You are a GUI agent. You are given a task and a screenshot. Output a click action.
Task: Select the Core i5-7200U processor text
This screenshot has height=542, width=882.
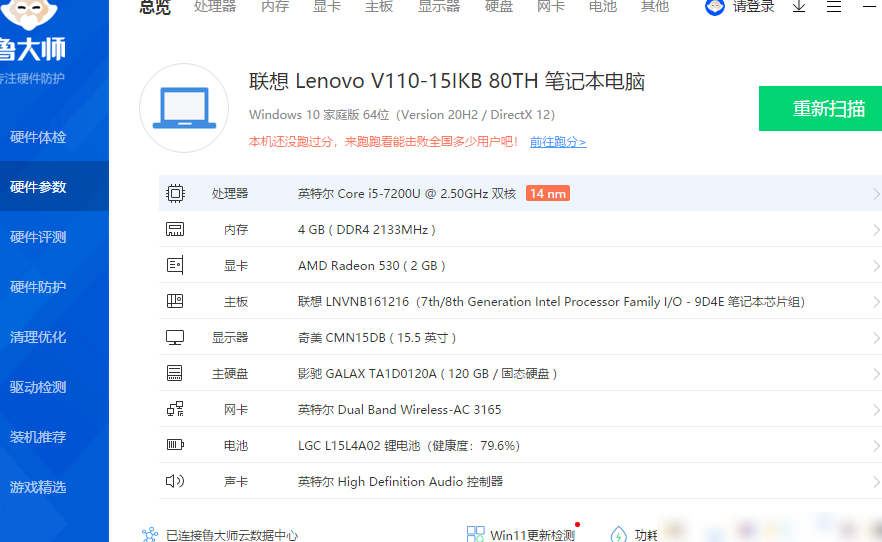tap(407, 193)
